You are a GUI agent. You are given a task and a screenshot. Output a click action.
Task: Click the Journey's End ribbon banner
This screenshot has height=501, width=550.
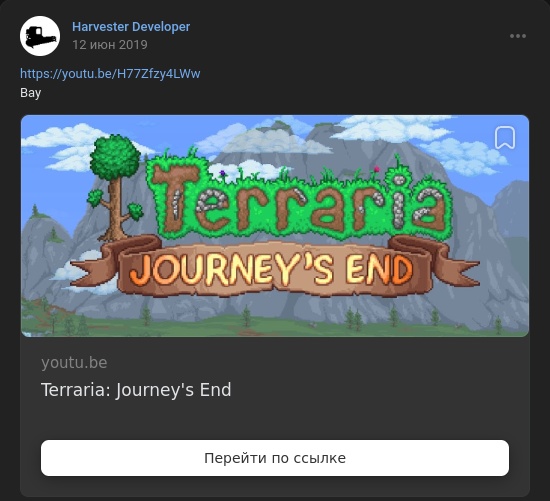pyautogui.click(x=275, y=268)
